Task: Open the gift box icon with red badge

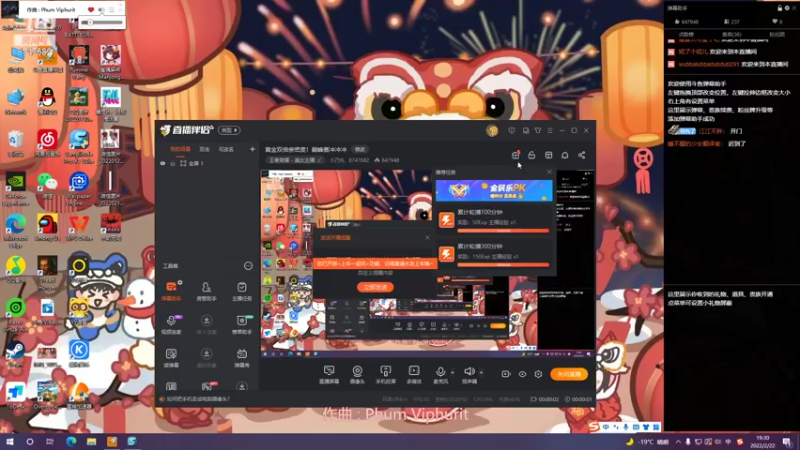Action: pos(515,155)
